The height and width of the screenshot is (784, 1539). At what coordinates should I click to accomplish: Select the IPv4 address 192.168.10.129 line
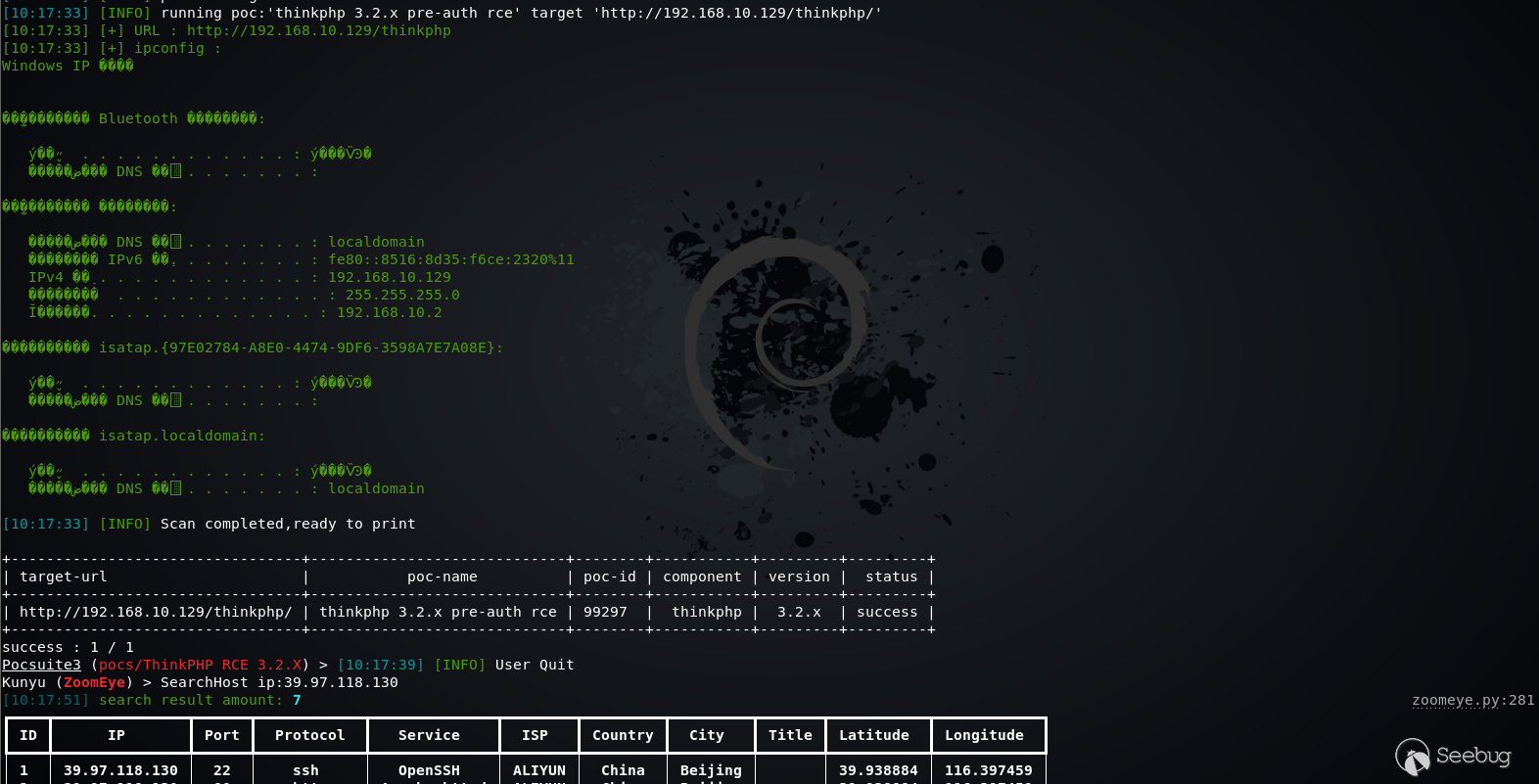[240, 277]
